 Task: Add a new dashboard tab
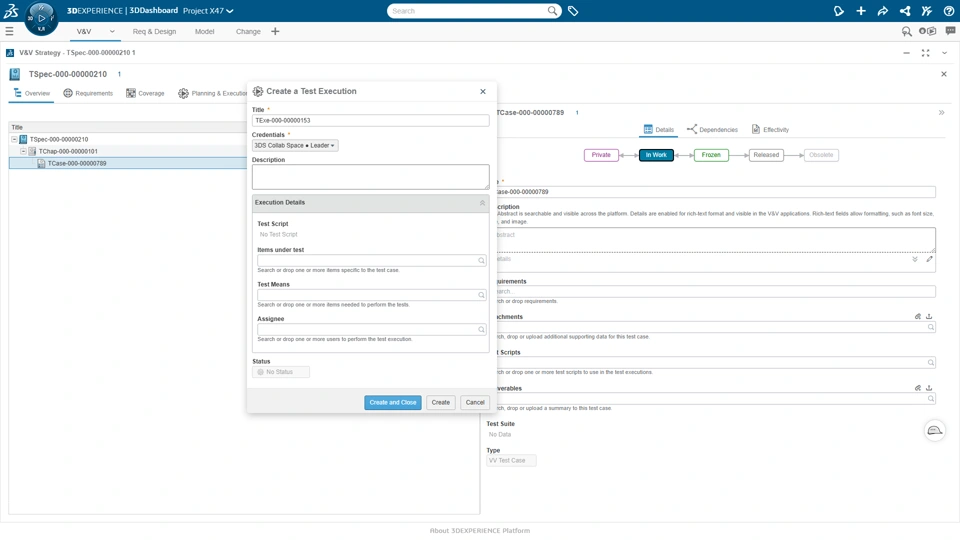coord(275,31)
